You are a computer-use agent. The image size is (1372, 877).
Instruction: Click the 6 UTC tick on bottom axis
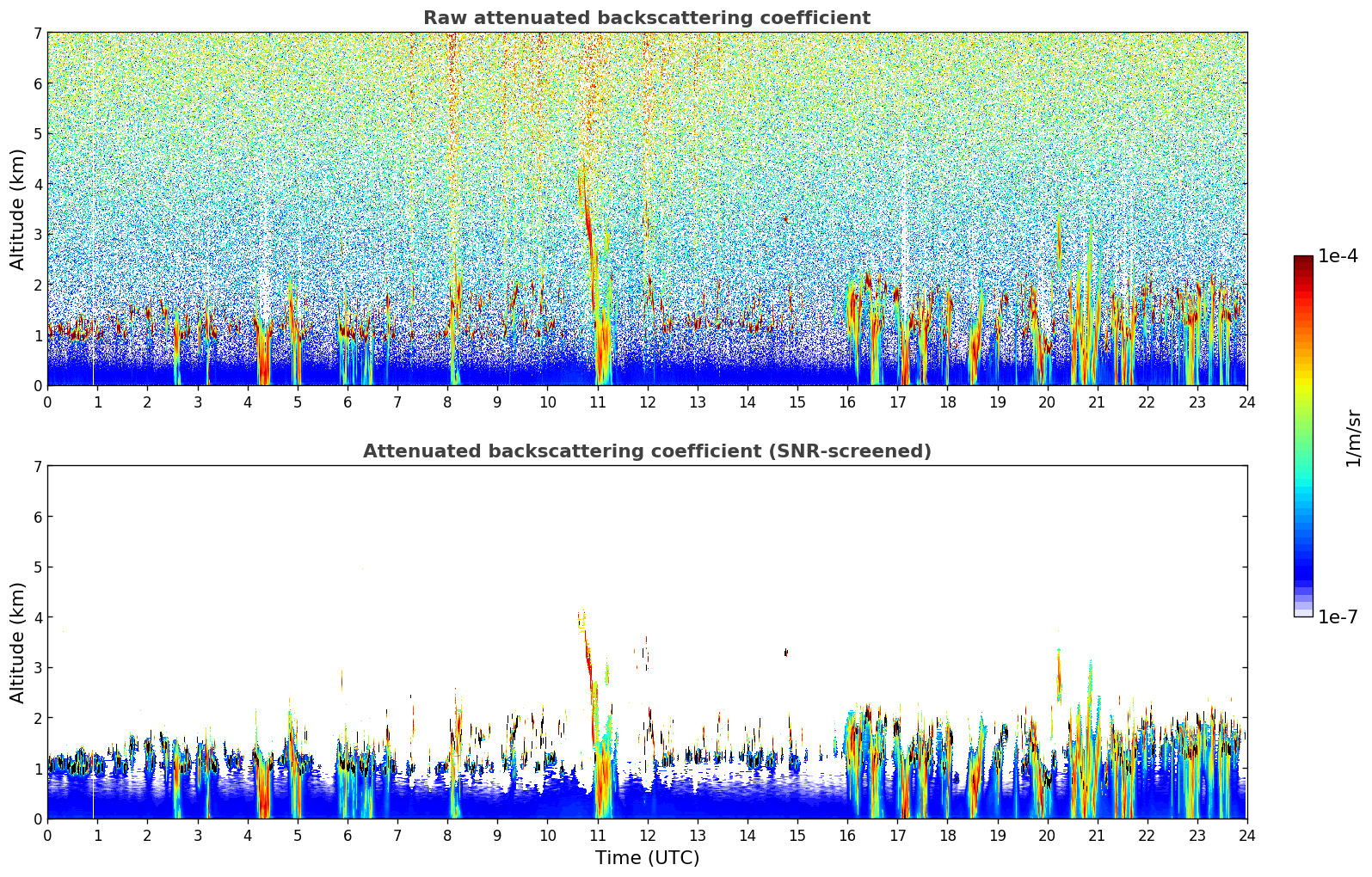(x=348, y=835)
